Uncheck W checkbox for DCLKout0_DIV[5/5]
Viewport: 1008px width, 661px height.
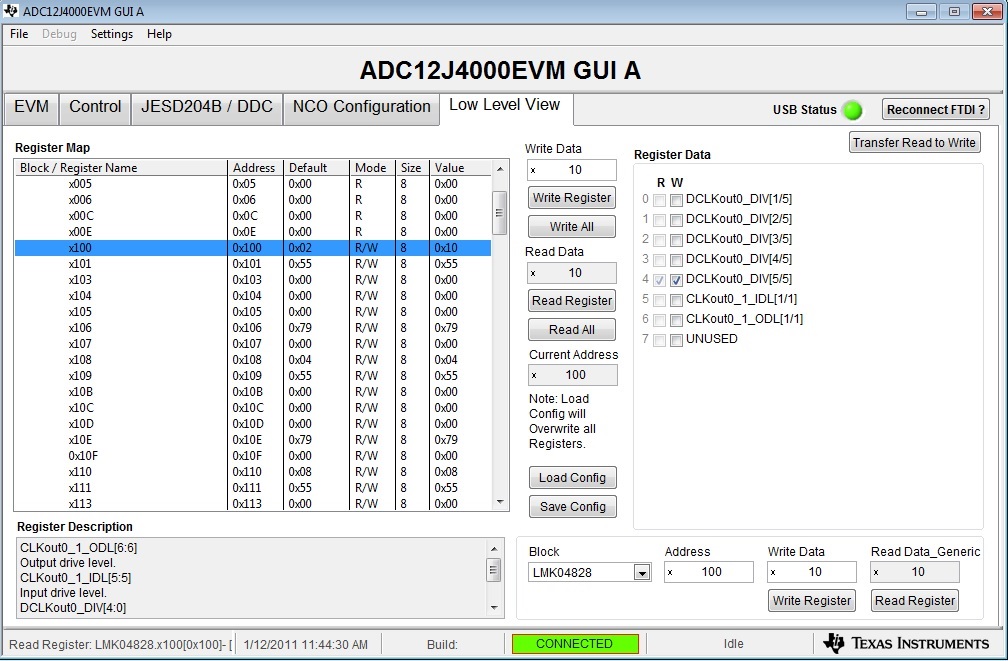(x=676, y=280)
